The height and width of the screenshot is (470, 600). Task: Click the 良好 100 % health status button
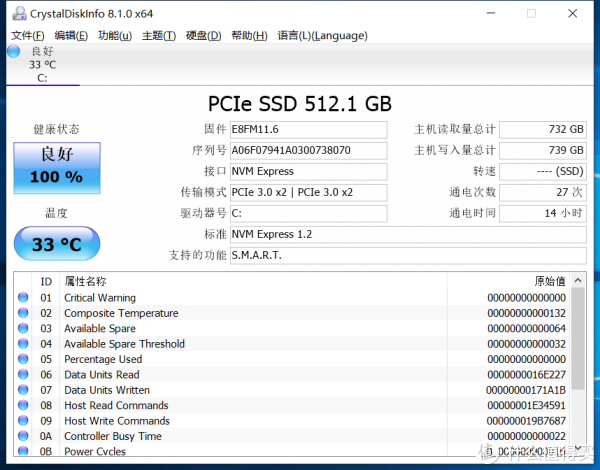pos(57,168)
